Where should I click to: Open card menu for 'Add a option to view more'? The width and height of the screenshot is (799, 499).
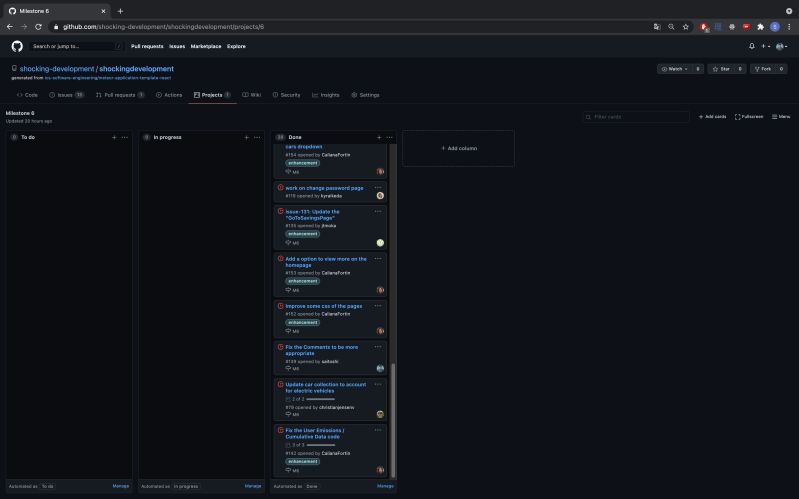click(x=378, y=258)
